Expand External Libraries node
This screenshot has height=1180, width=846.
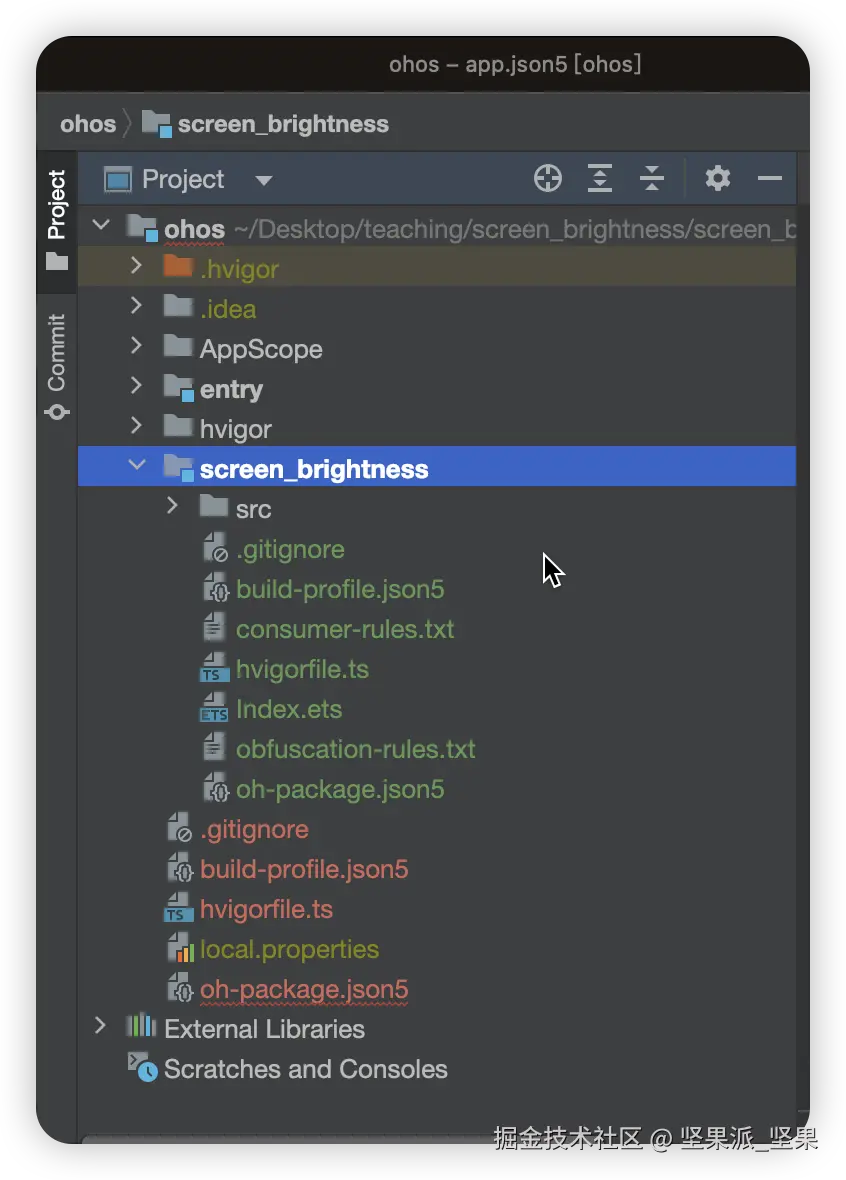[100, 1027]
